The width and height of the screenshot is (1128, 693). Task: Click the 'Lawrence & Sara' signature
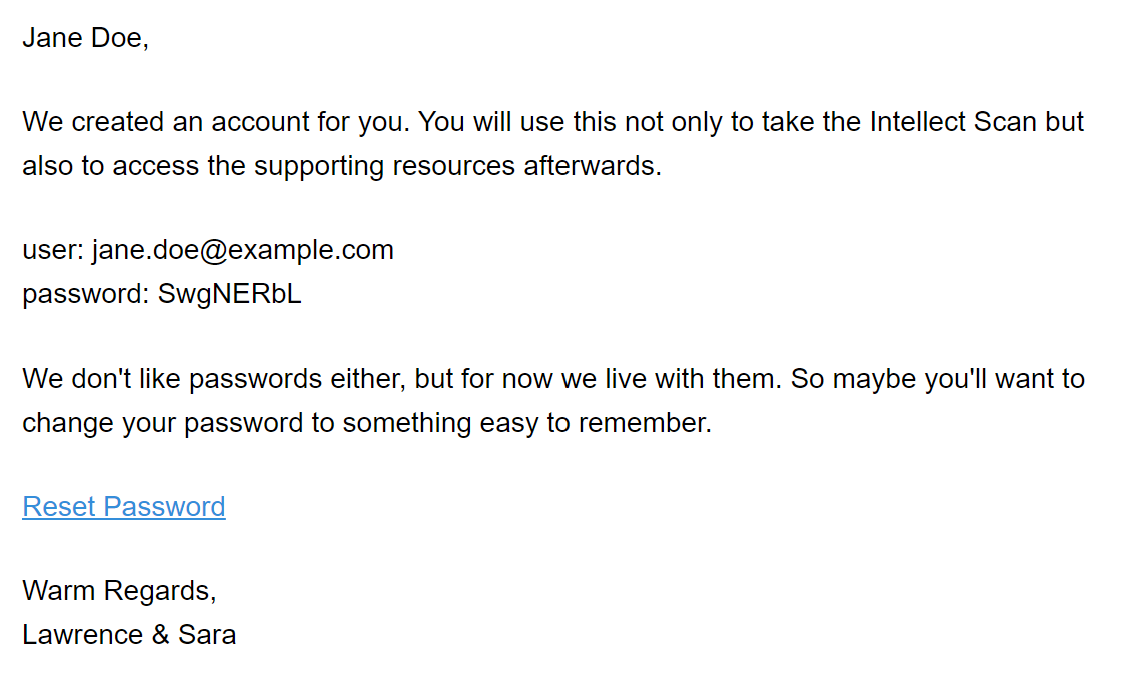(x=129, y=635)
